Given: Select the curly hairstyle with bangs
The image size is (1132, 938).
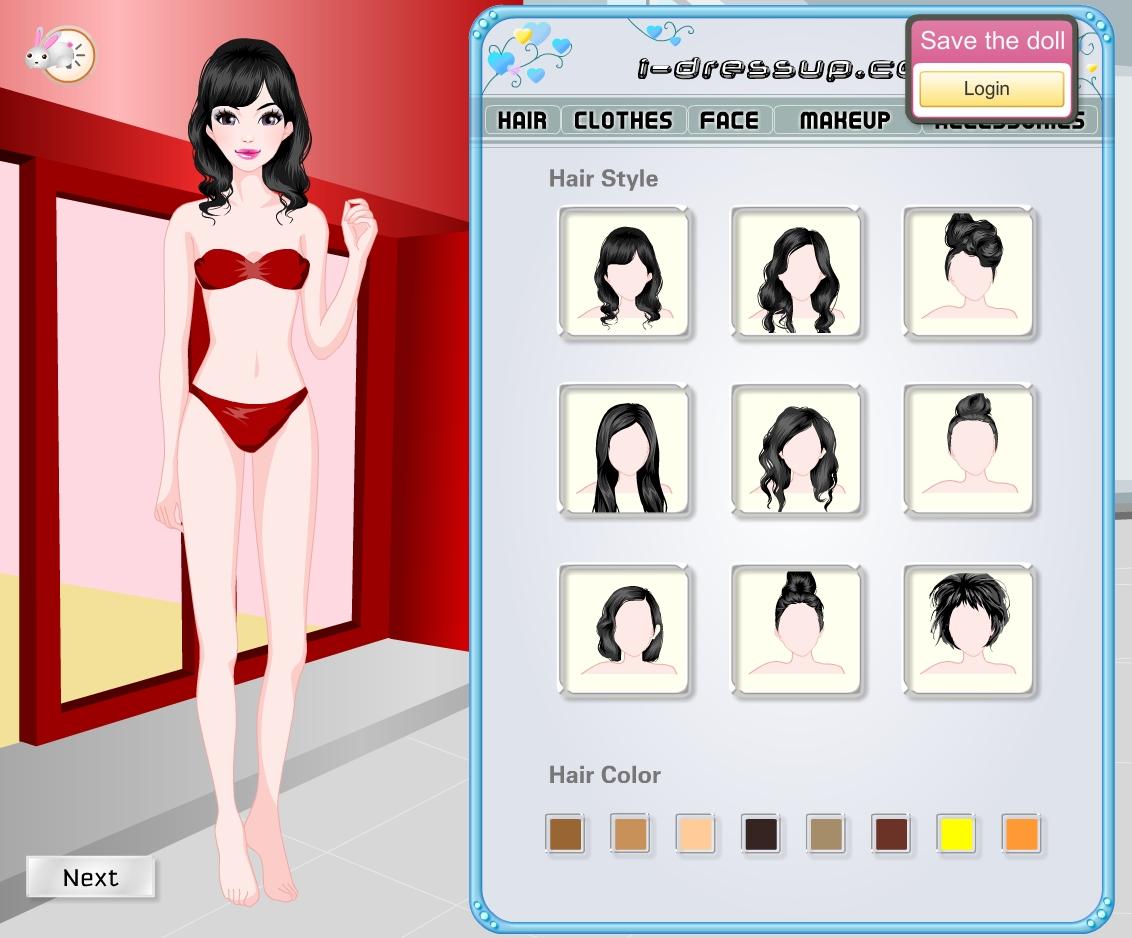Looking at the screenshot, I should pos(624,272).
